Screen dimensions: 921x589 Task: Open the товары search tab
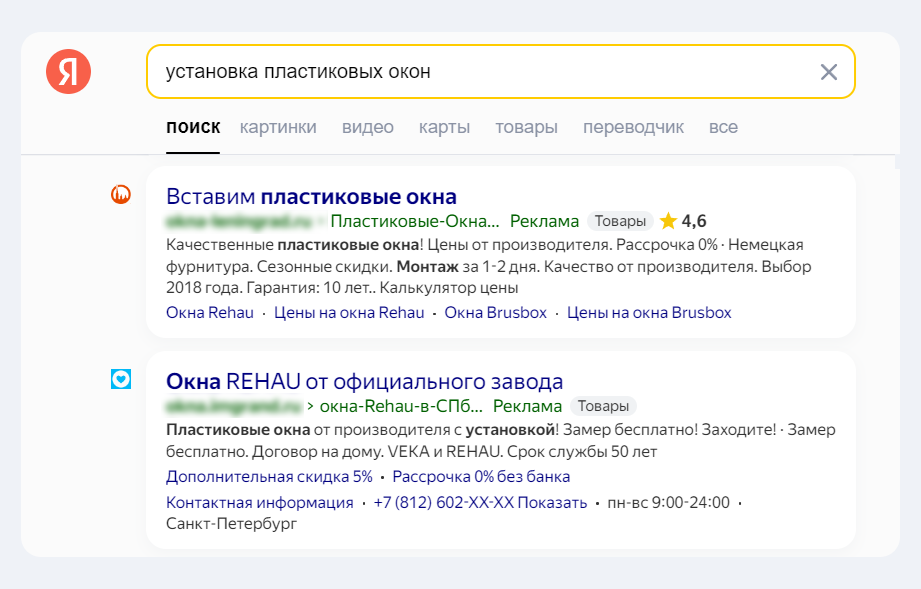tap(527, 127)
